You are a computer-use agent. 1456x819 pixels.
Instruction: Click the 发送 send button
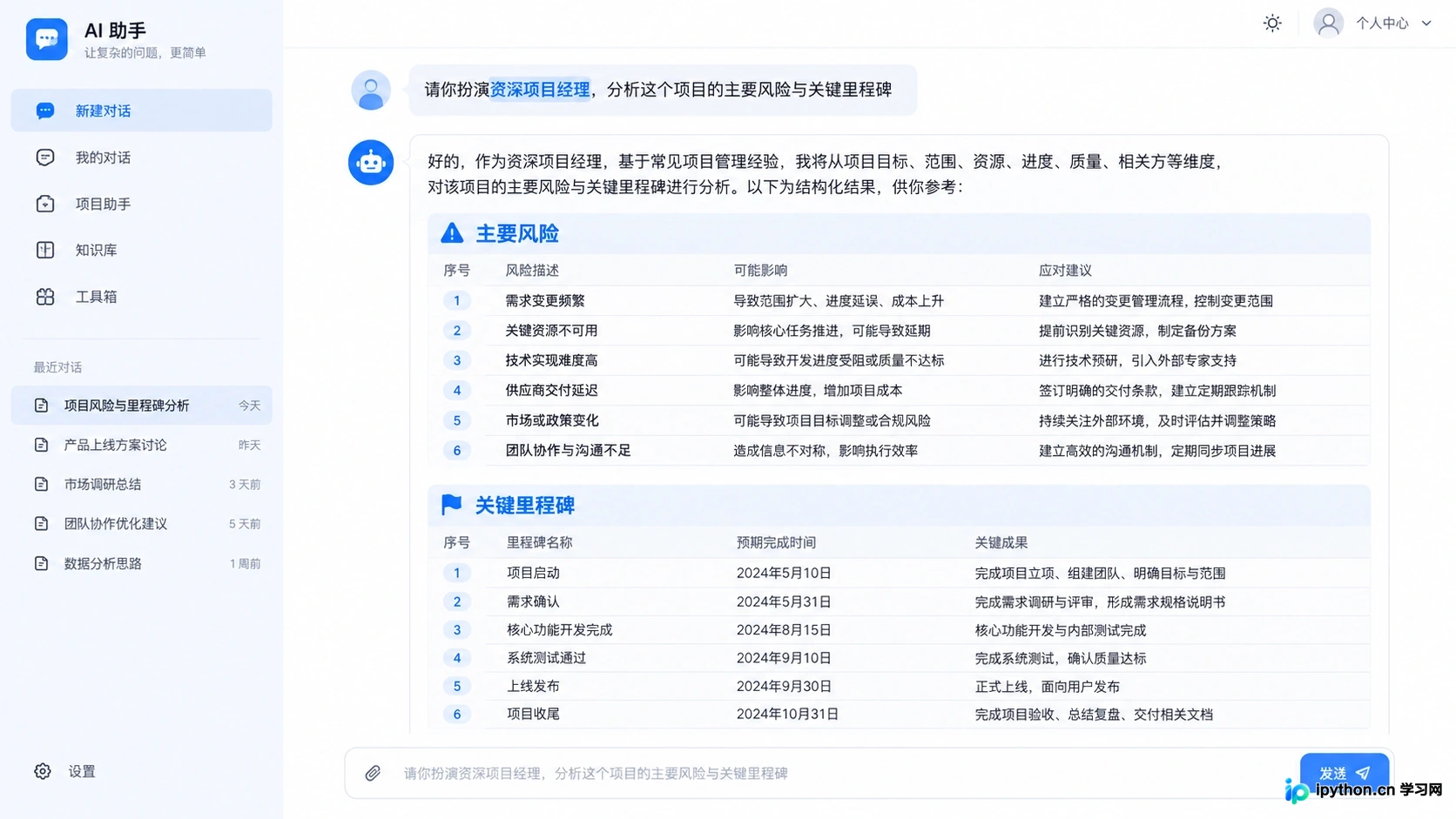(x=1344, y=773)
